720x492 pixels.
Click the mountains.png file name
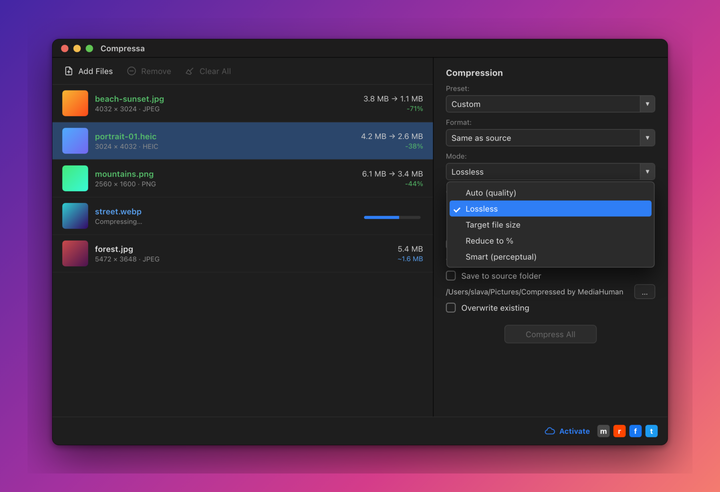coord(124,174)
